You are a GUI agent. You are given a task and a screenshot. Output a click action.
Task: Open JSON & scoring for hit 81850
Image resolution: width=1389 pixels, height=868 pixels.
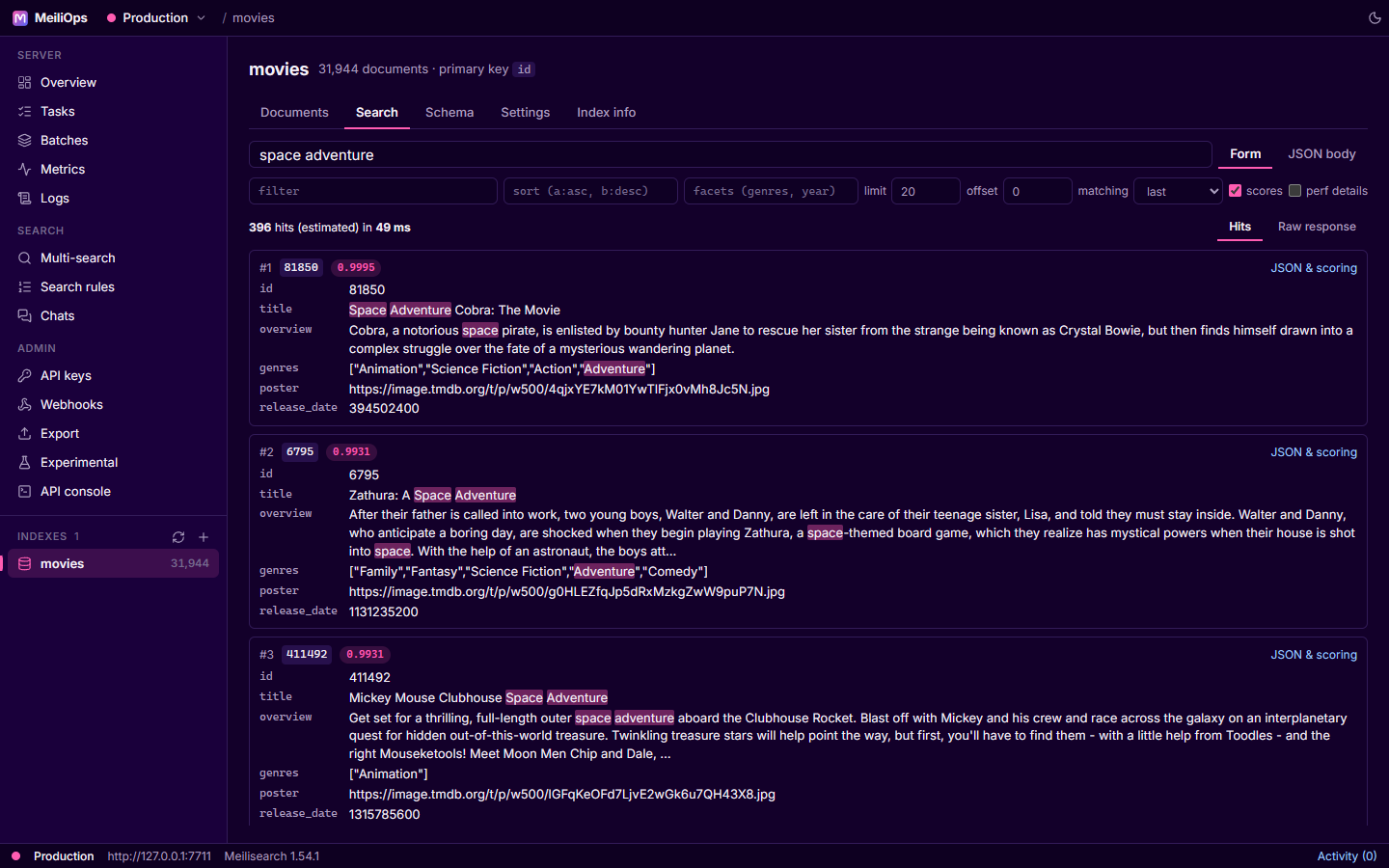click(x=1314, y=268)
